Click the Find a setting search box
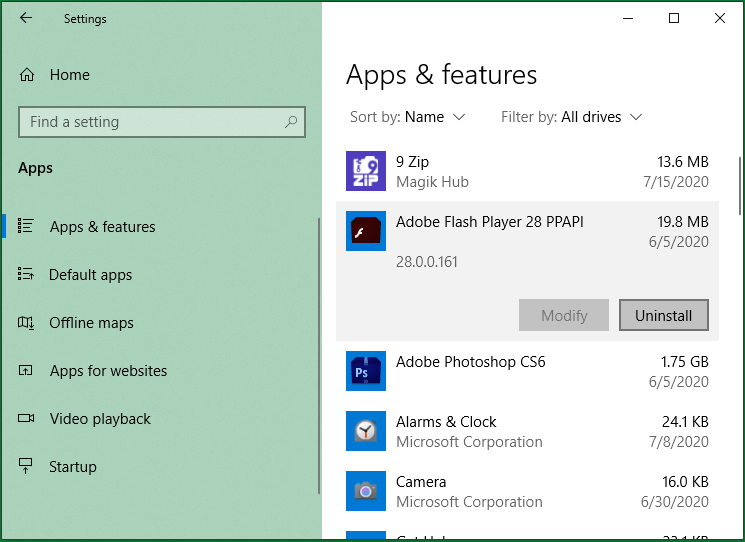Screen dimensions: 745x542 pos(162,122)
